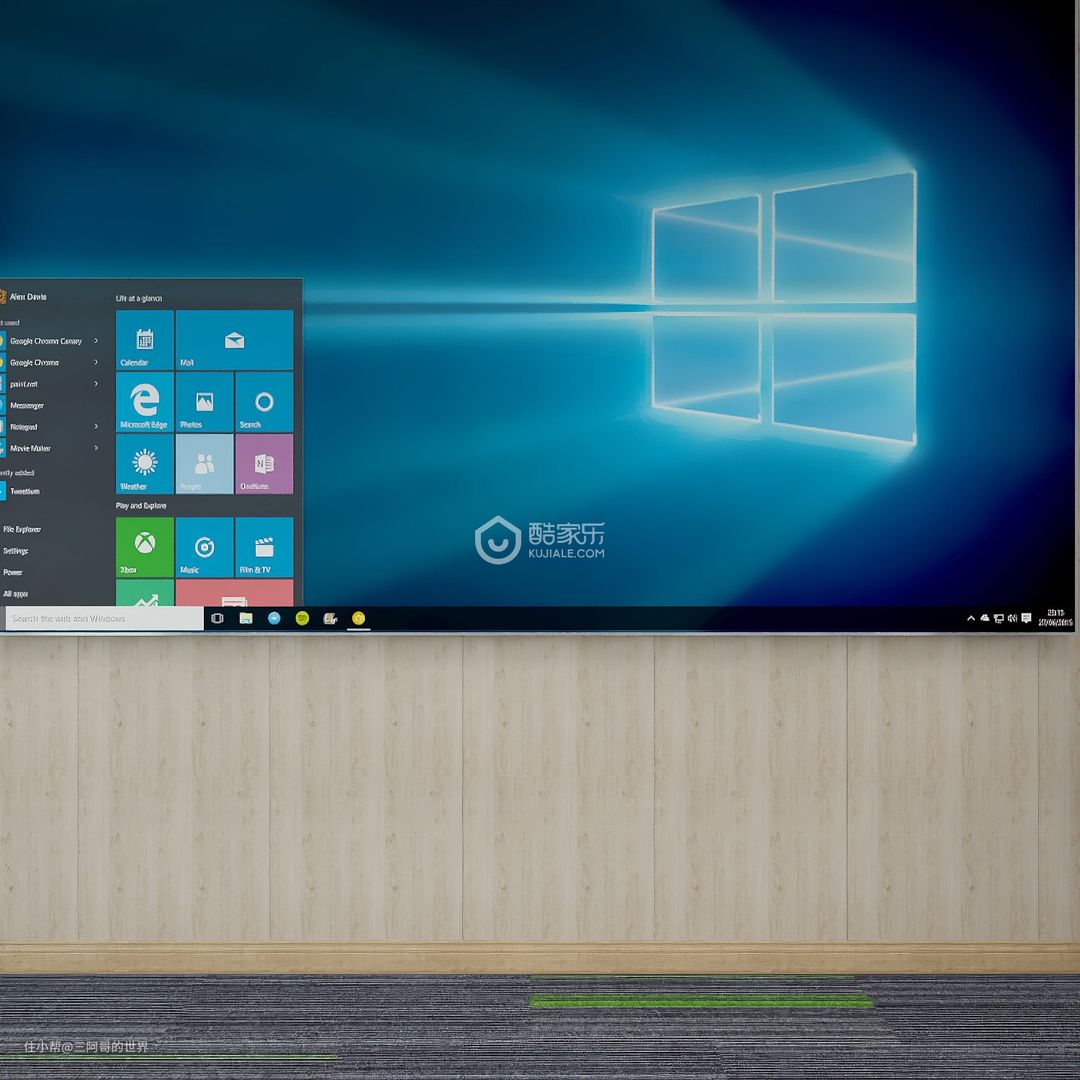1080x1080 pixels.
Task: Open the Music tile
Action: [205, 547]
